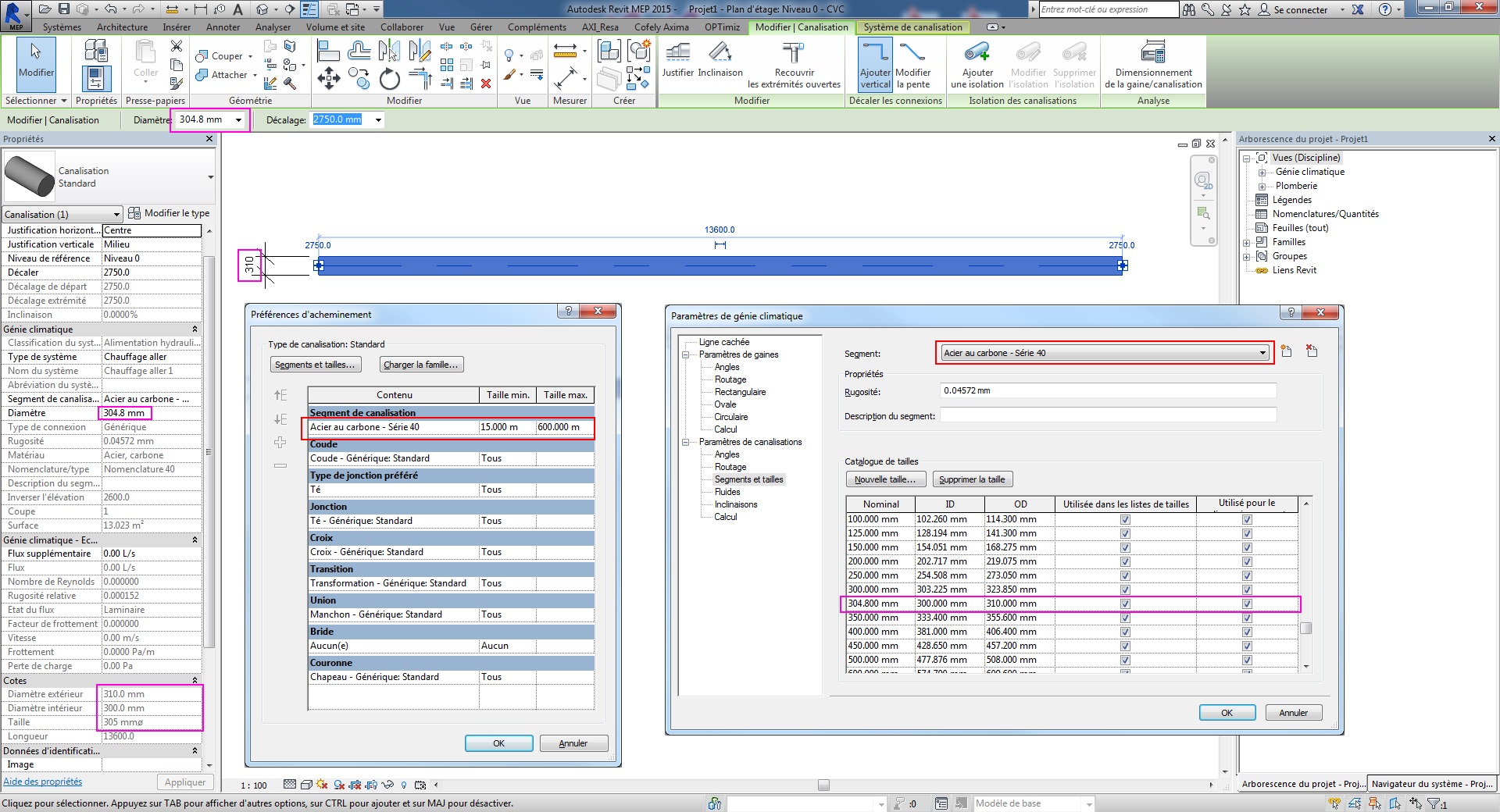Toggle 'Utilisé pour le' checkbox for 125.000 mm row
The width and height of the screenshot is (1500, 812).
click(1247, 533)
